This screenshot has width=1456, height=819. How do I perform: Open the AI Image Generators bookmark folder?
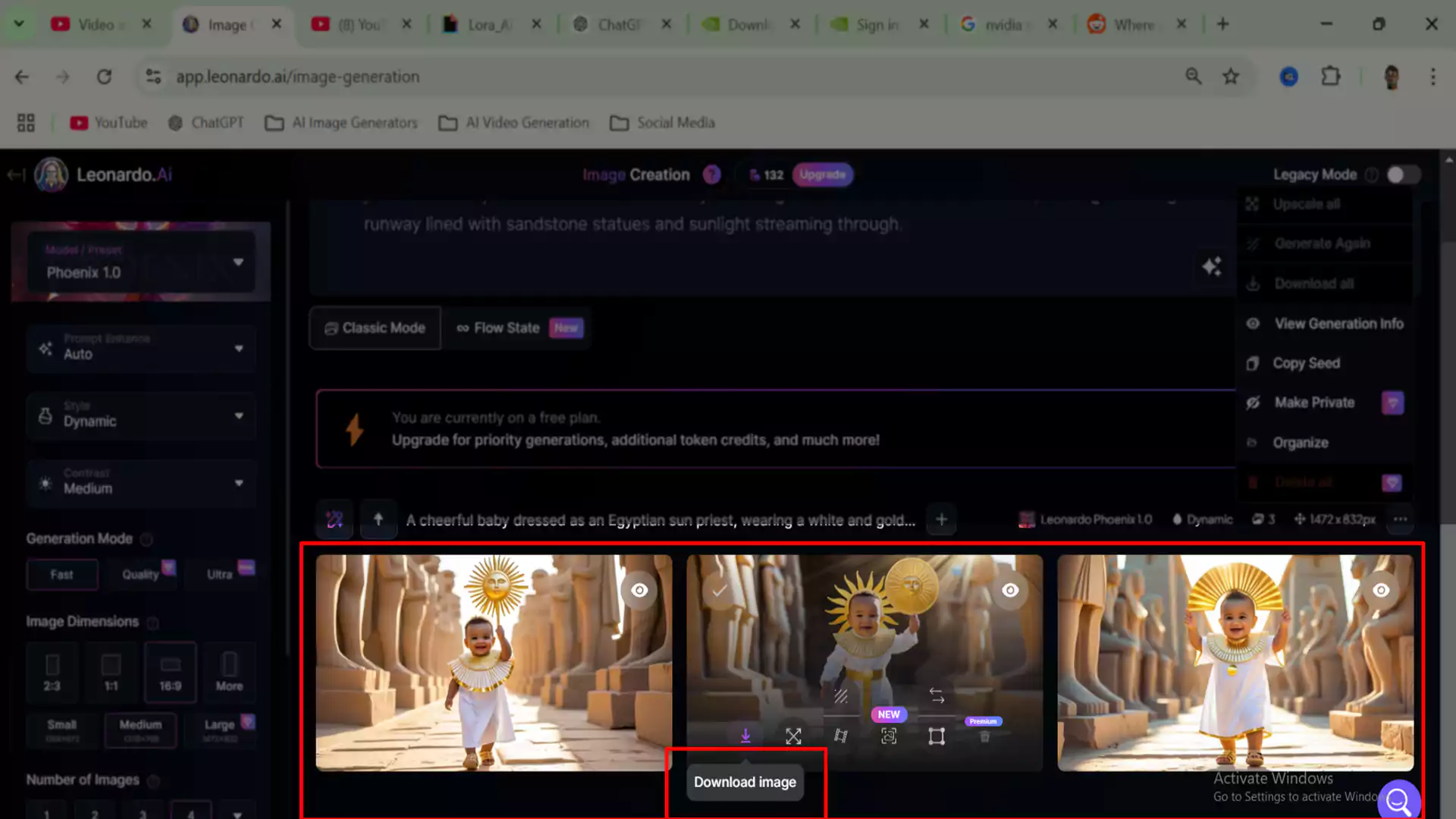341,123
